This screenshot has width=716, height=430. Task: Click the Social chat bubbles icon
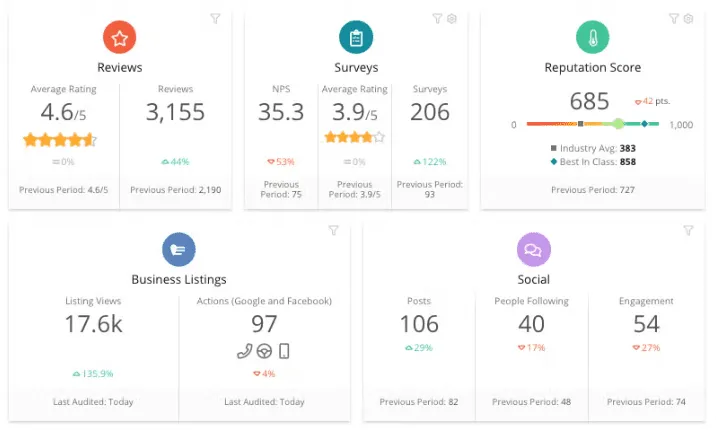(533, 250)
